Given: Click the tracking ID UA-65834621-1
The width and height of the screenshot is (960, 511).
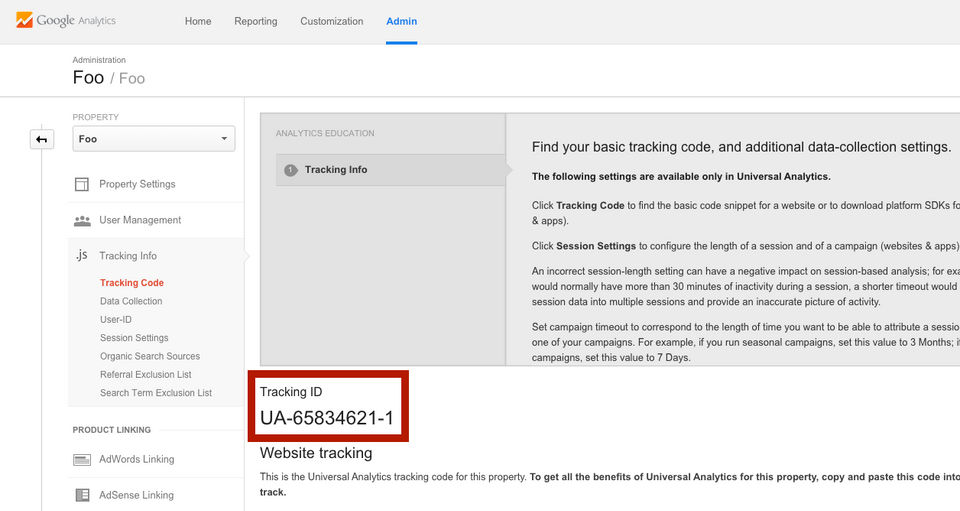Looking at the screenshot, I should tap(327, 418).
